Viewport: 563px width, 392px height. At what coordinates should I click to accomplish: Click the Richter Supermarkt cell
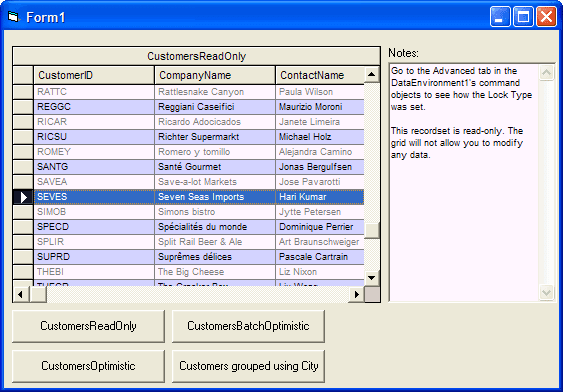pos(215,137)
